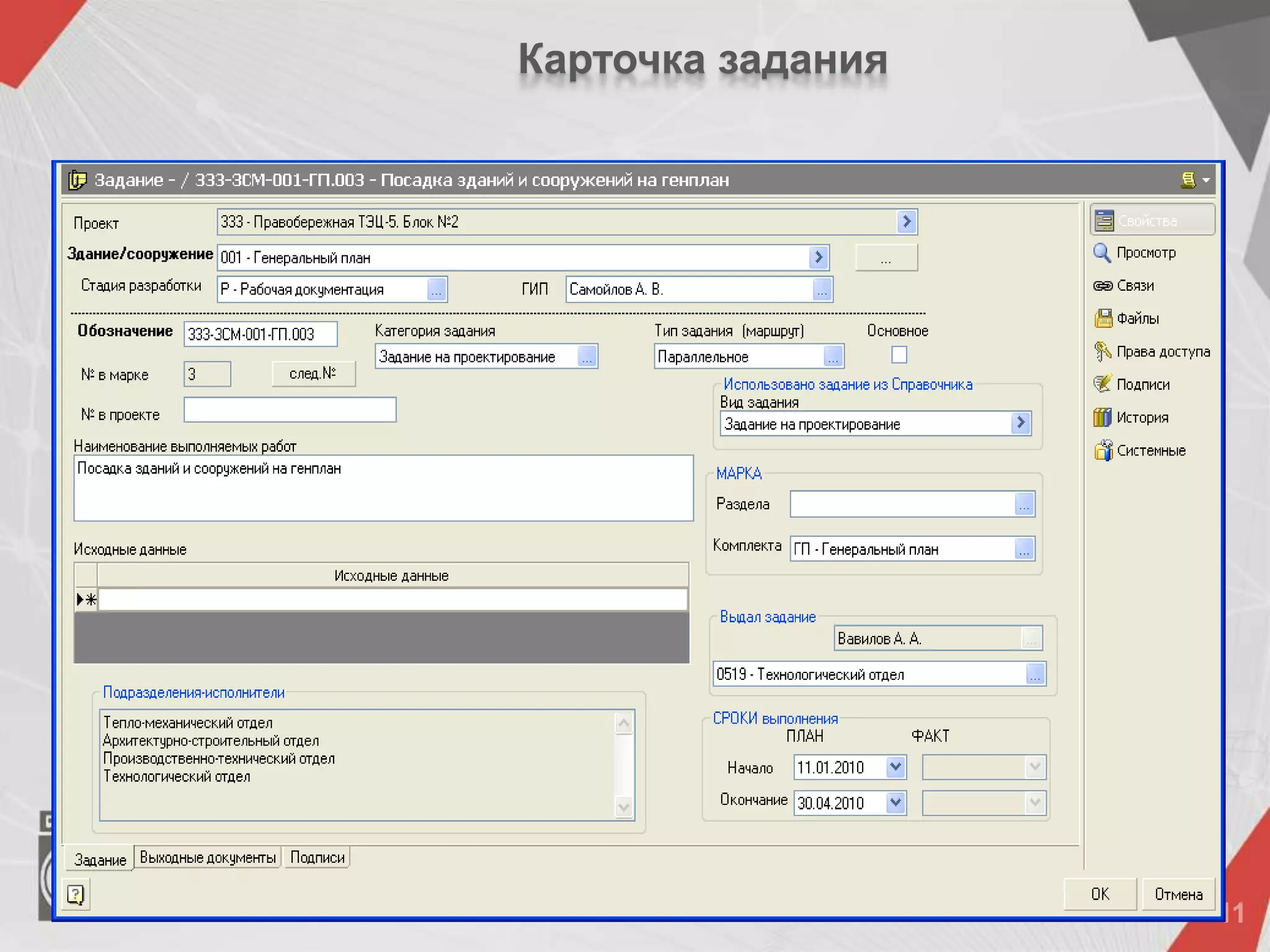This screenshot has width=1270, height=952.
Task: Select Технологический отдел in executors list
Action: [177, 777]
